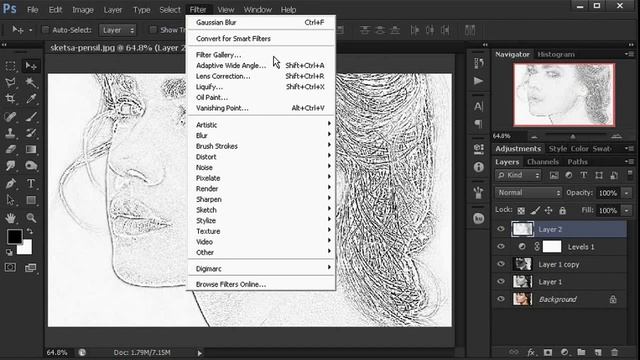The height and width of the screenshot is (360, 640).
Task: Select the Move tool in toolbox
Action: 31,66
